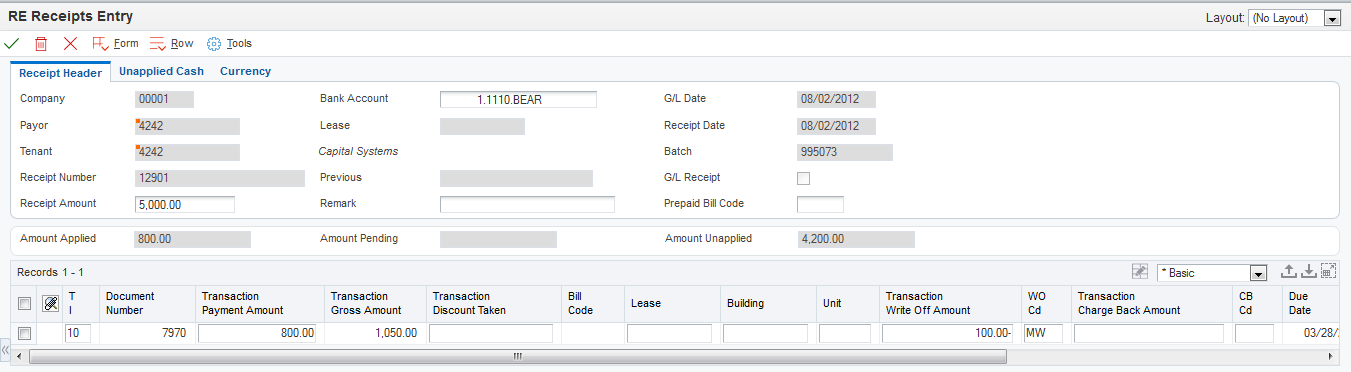This screenshot has height=372, width=1351.
Task: Click the G/L Date value 08/02/2012
Action: 836,99
